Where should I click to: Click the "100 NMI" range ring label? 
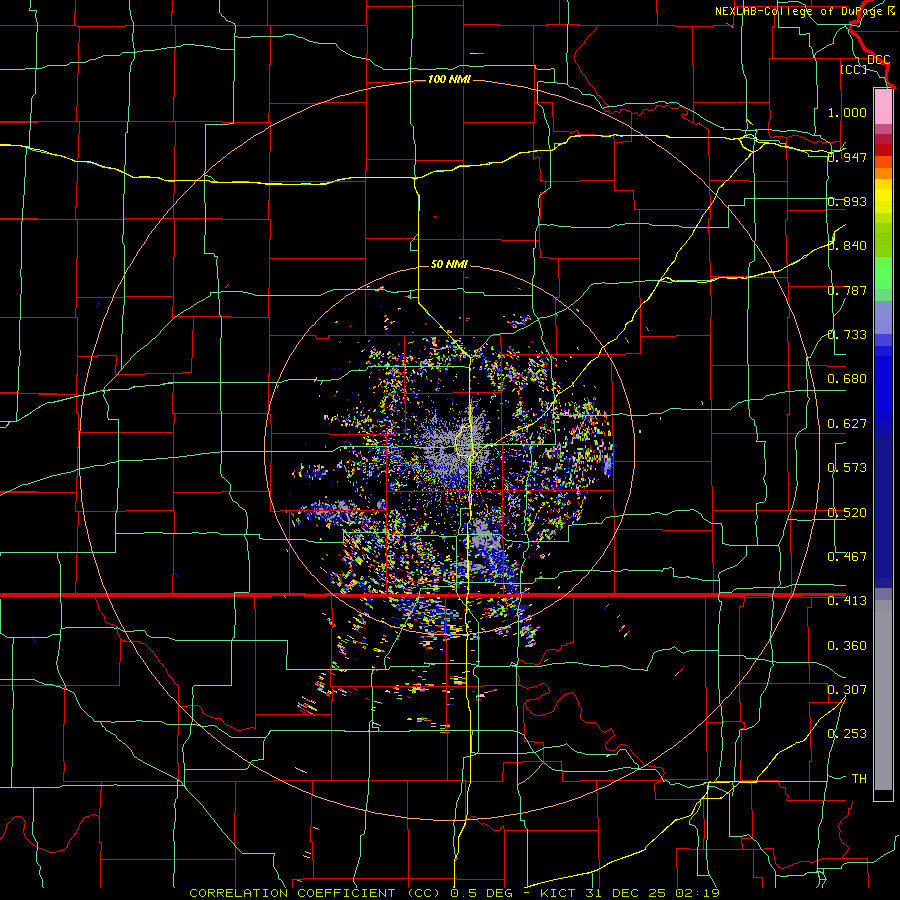[x=449, y=79]
